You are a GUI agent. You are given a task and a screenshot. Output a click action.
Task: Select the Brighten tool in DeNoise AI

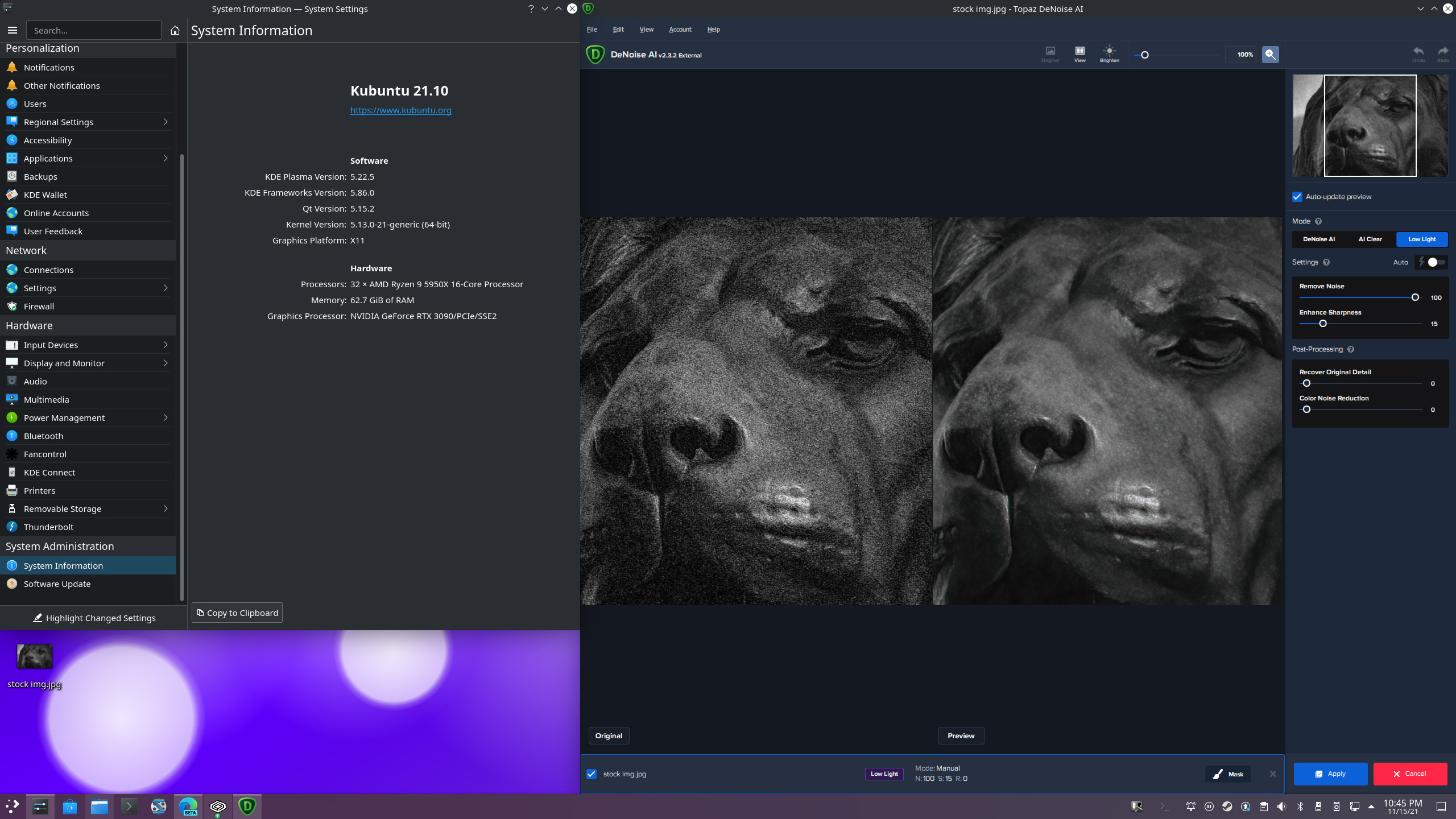coord(1110,52)
